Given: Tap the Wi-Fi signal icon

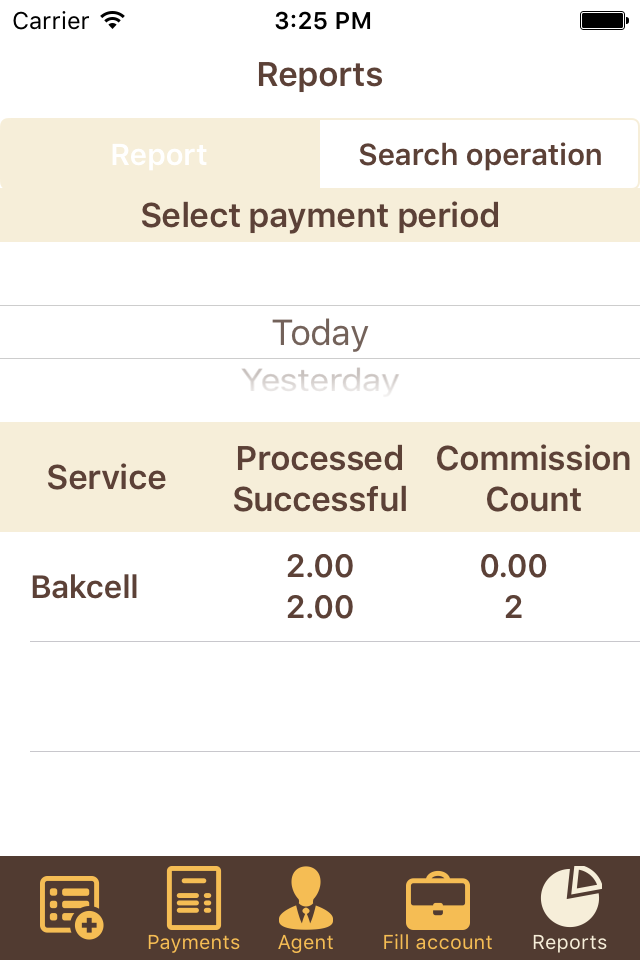Looking at the screenshot, I should coord(113,20).
